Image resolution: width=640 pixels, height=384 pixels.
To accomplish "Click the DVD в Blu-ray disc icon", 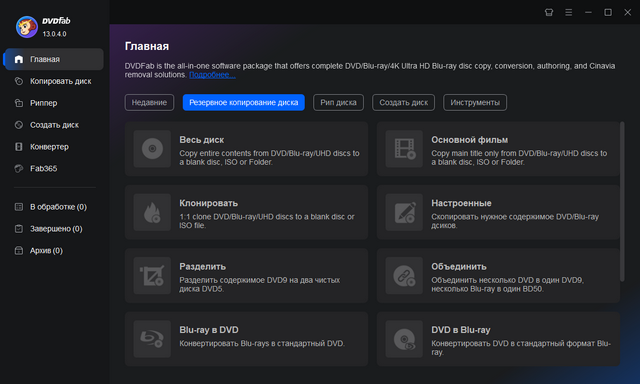I will pyautogui.click(x=404, y=339).
